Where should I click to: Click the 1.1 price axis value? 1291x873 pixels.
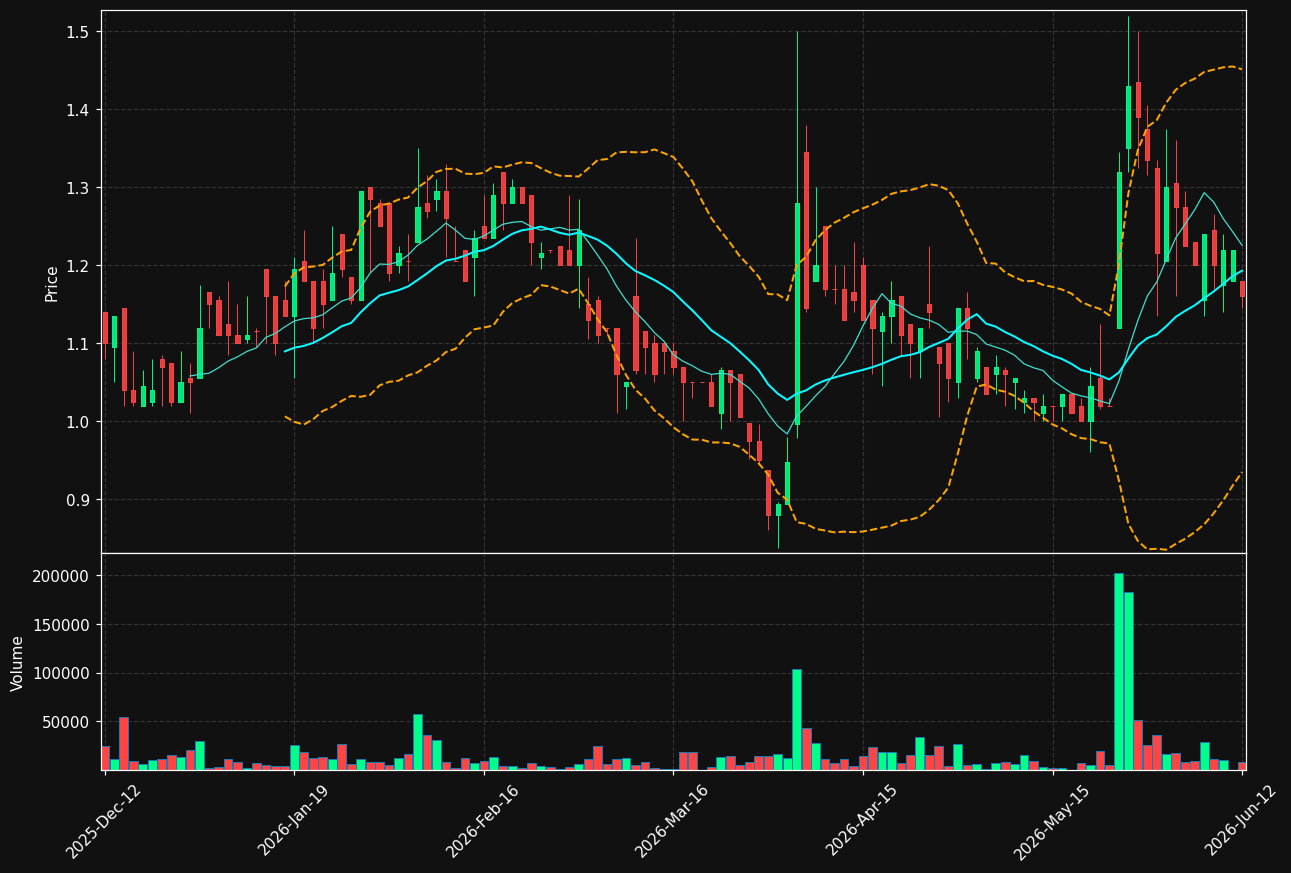[78, 344]
